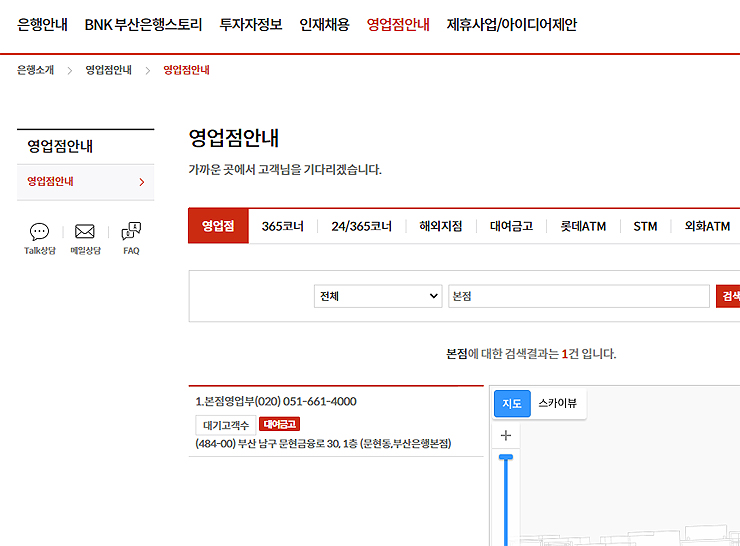
Task: Switch to the STM tab
Action: pos(645,227)
